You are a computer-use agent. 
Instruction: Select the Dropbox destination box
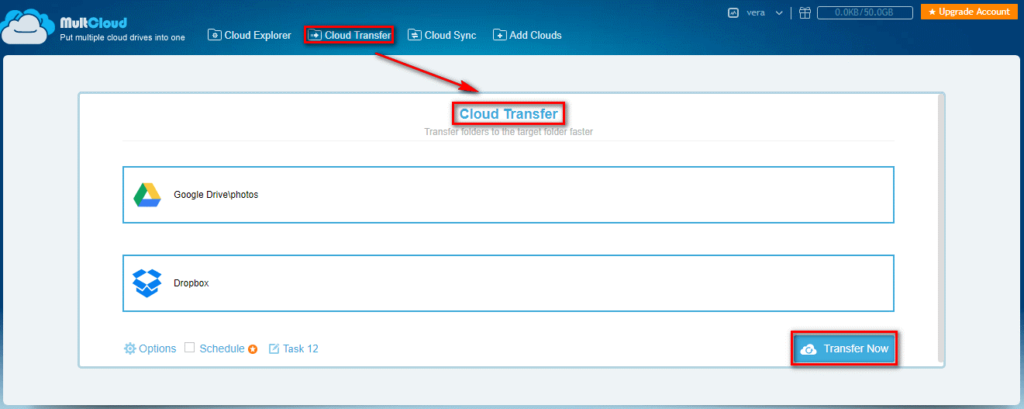tap(508, 284)
